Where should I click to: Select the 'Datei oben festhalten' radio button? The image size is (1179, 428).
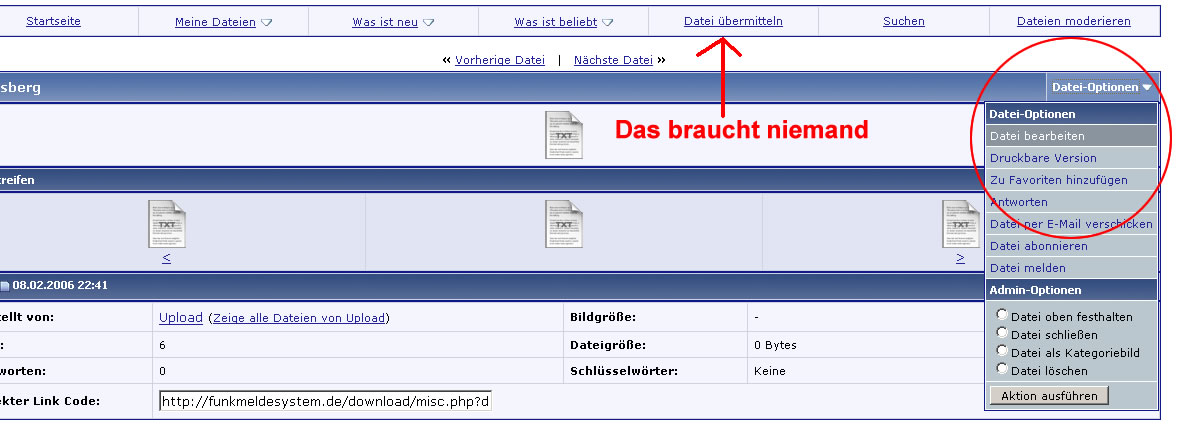[1002, 315]
